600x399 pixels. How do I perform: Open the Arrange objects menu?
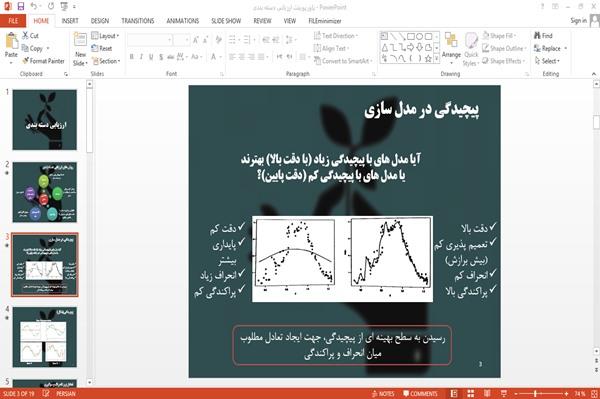451,48
